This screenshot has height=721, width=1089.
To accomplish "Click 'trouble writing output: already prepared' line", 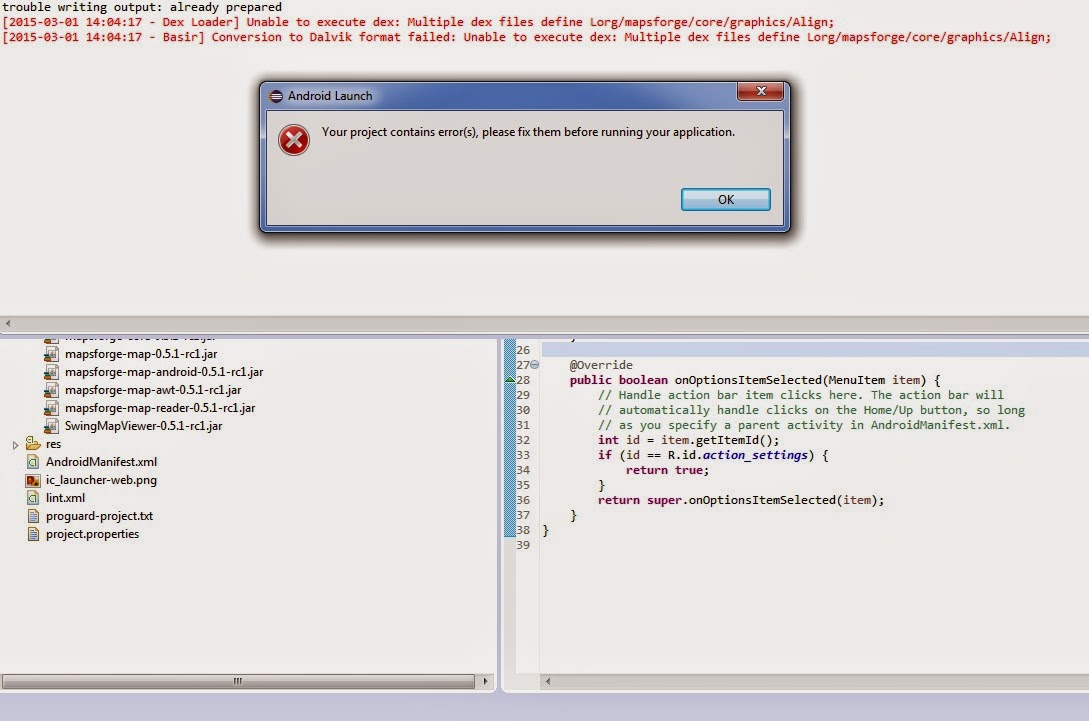I will pos(142,7).
